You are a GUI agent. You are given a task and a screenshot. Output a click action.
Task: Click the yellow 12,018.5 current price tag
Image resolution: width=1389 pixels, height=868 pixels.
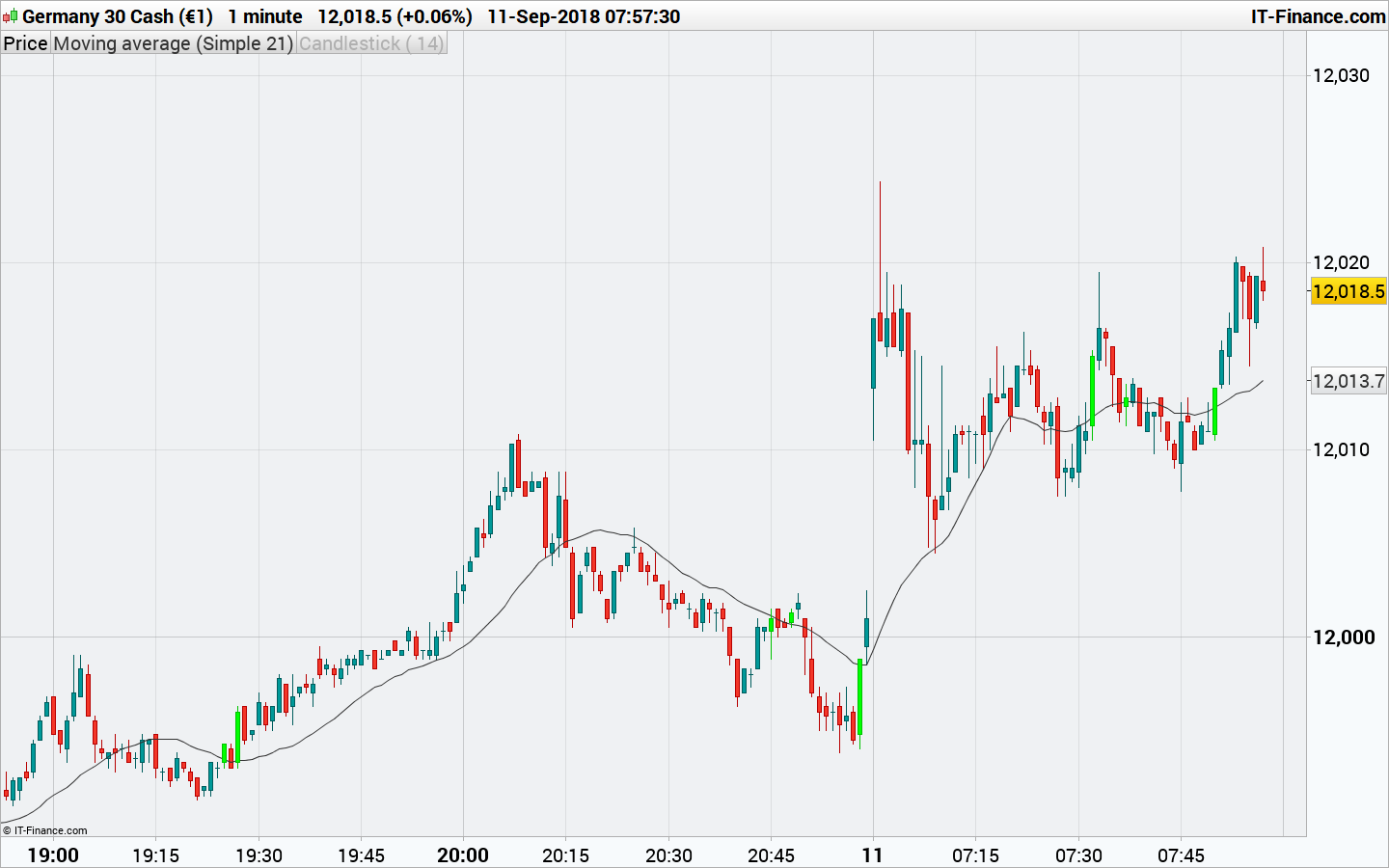pyautogui.click(x=1348, y=291)
